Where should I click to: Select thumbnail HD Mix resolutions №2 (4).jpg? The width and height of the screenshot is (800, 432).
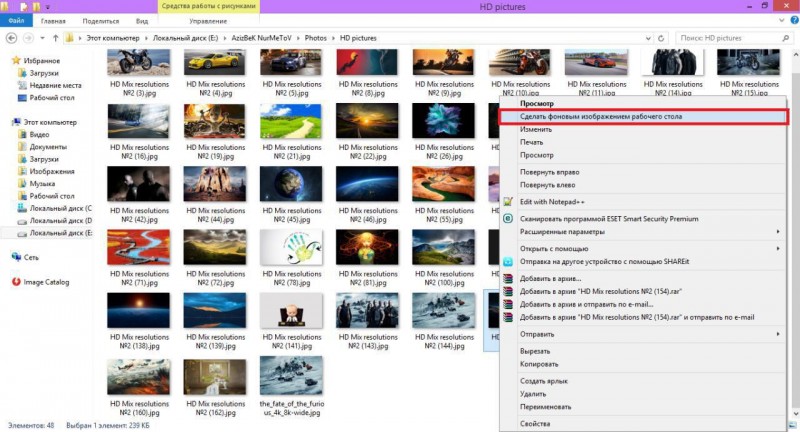pos(215,62)
